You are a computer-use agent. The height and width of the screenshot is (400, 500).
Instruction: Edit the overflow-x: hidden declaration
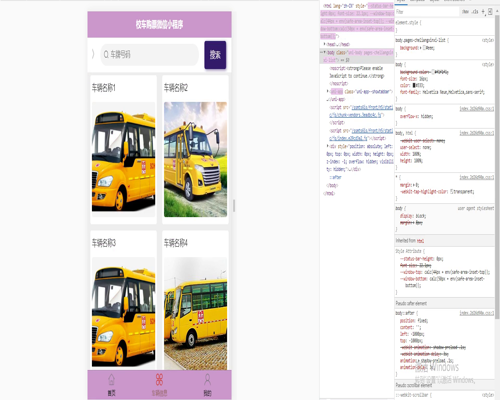[x=416, y=116]
